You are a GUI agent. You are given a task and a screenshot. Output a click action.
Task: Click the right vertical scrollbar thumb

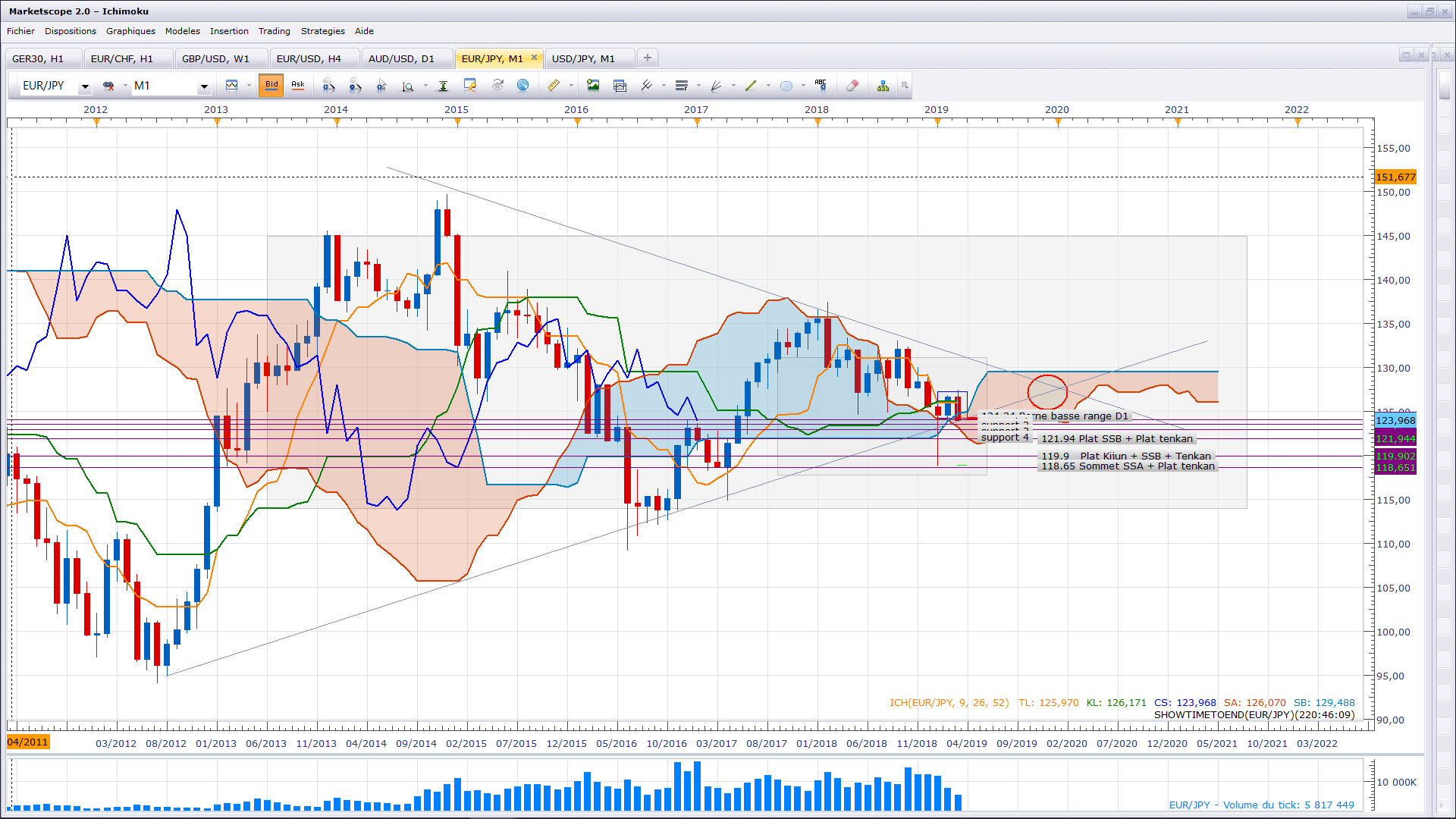(1444, 85)
